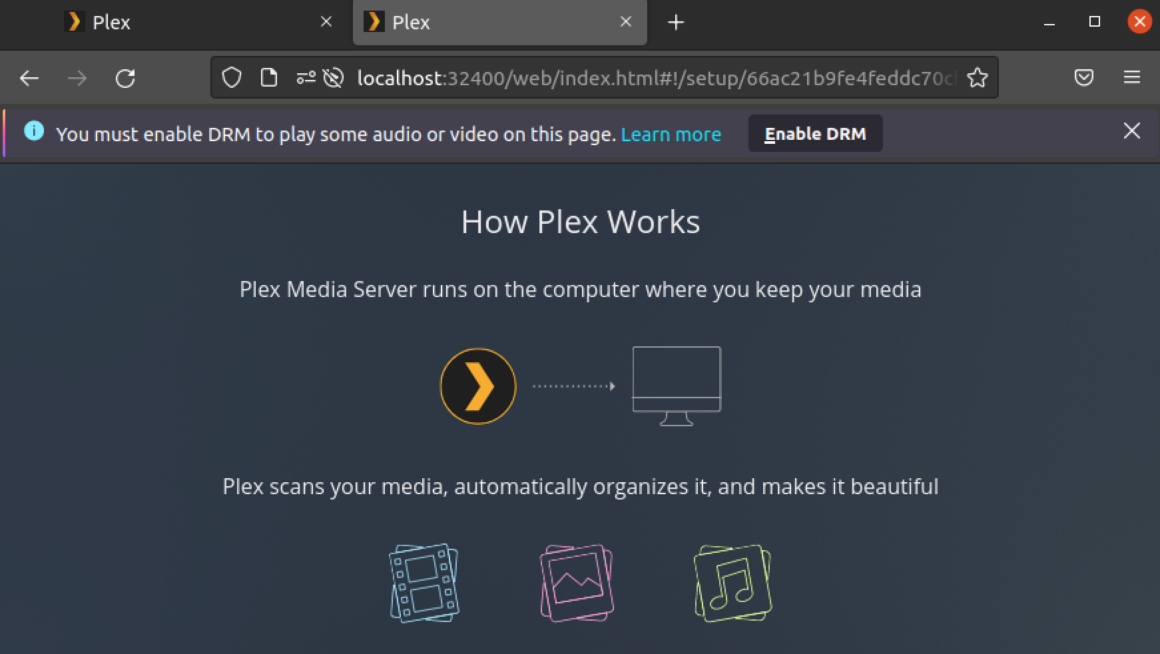The width and height of the screenshot is (1160, 654).
Task: Dismiss the DRM notification banner
Action: (x=1131, y=130)
